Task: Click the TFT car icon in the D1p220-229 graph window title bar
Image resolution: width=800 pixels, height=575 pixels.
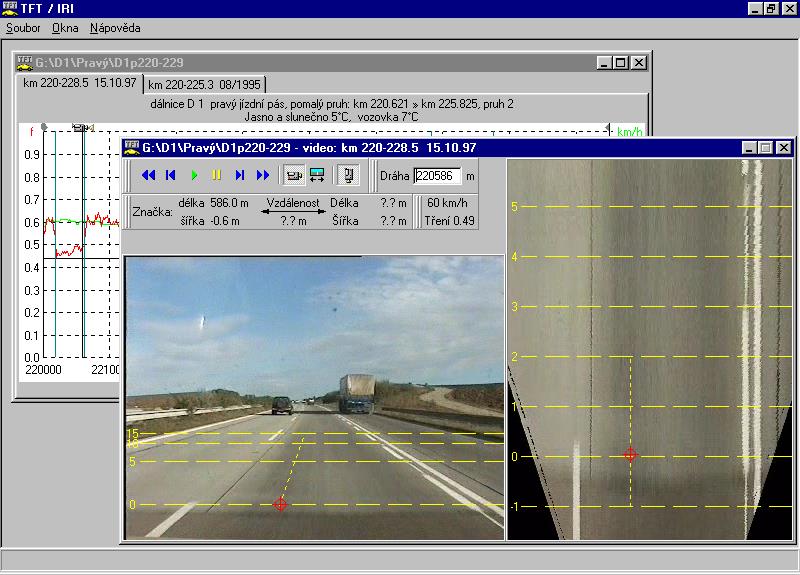Action: point(24,63)
